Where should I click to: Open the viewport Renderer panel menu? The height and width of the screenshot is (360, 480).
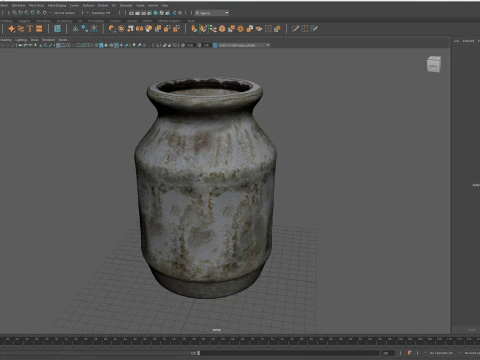(x=48, y=40)
